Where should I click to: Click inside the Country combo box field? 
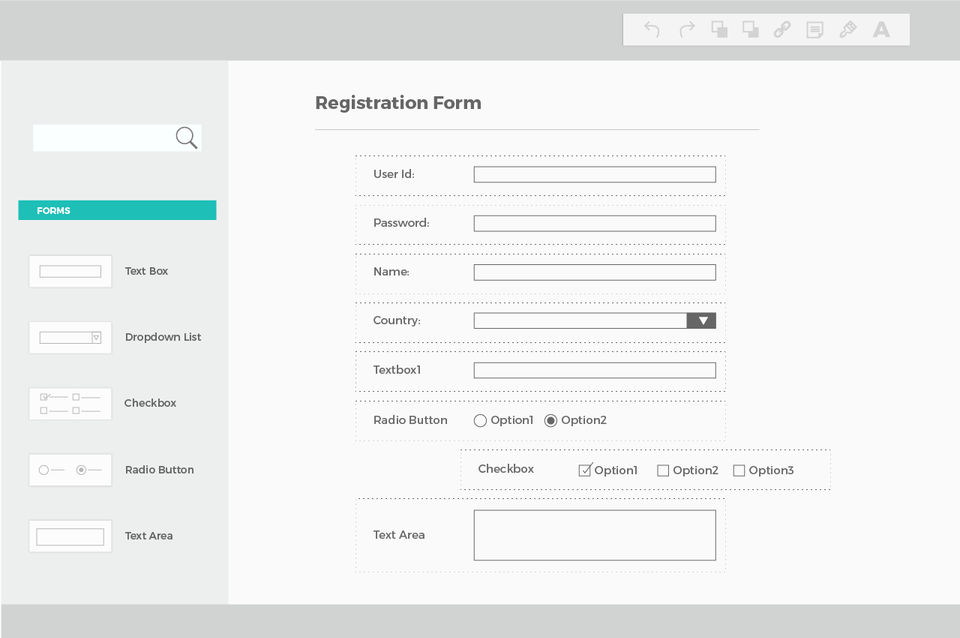pyautogui.click(x=580, y=321)
